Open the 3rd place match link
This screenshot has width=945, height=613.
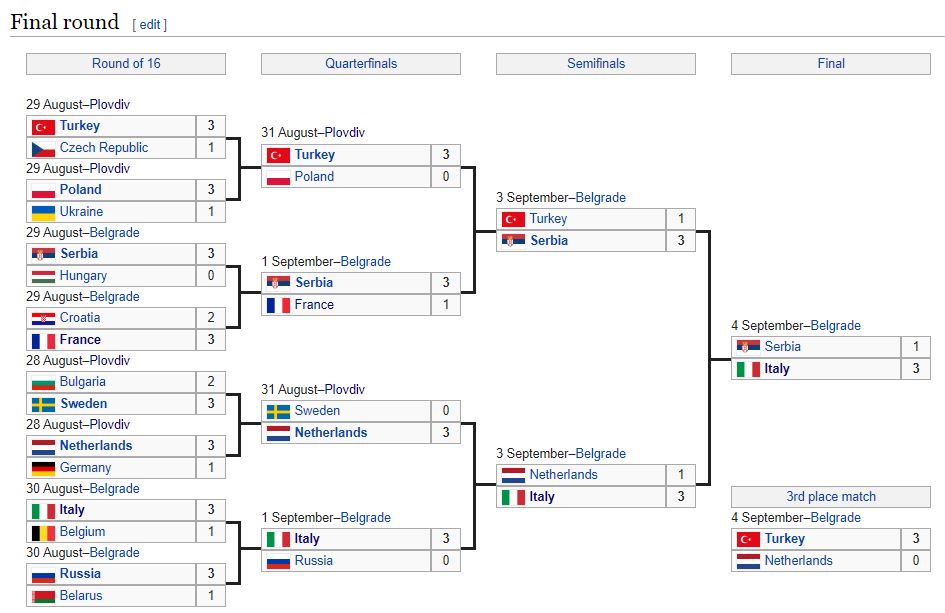pos(830,497)
